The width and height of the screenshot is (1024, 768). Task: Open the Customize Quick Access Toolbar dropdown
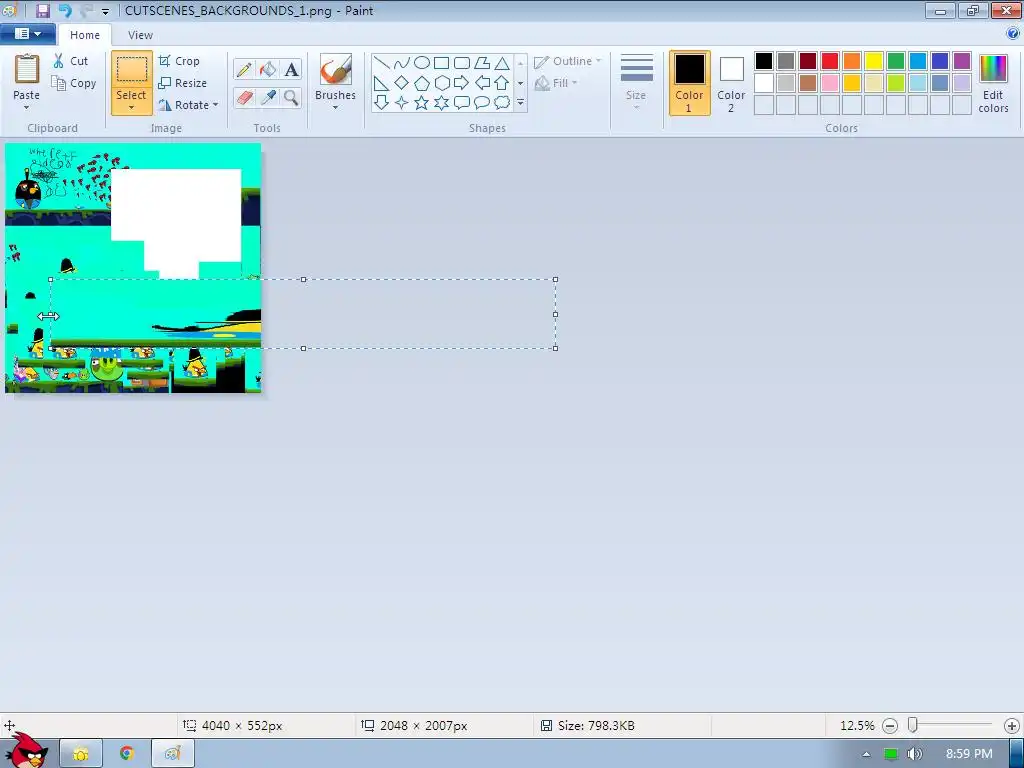(105, 11)
